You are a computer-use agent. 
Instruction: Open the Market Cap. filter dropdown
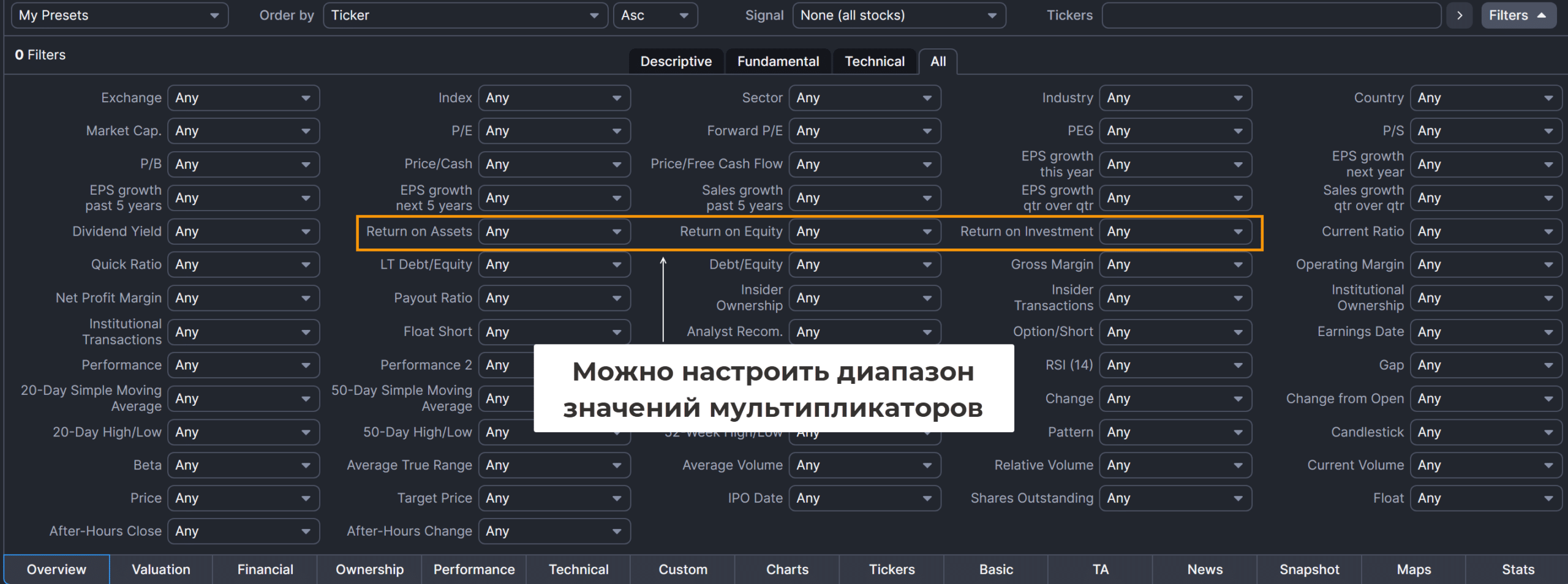point(243,131)
